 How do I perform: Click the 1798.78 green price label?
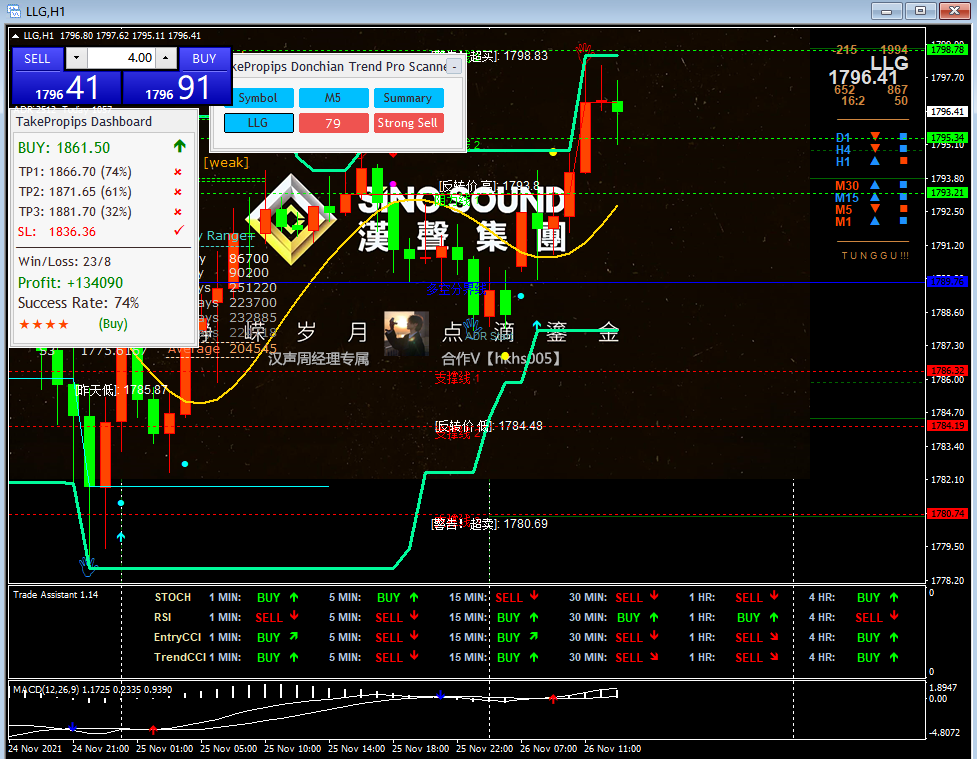point(947,49)
